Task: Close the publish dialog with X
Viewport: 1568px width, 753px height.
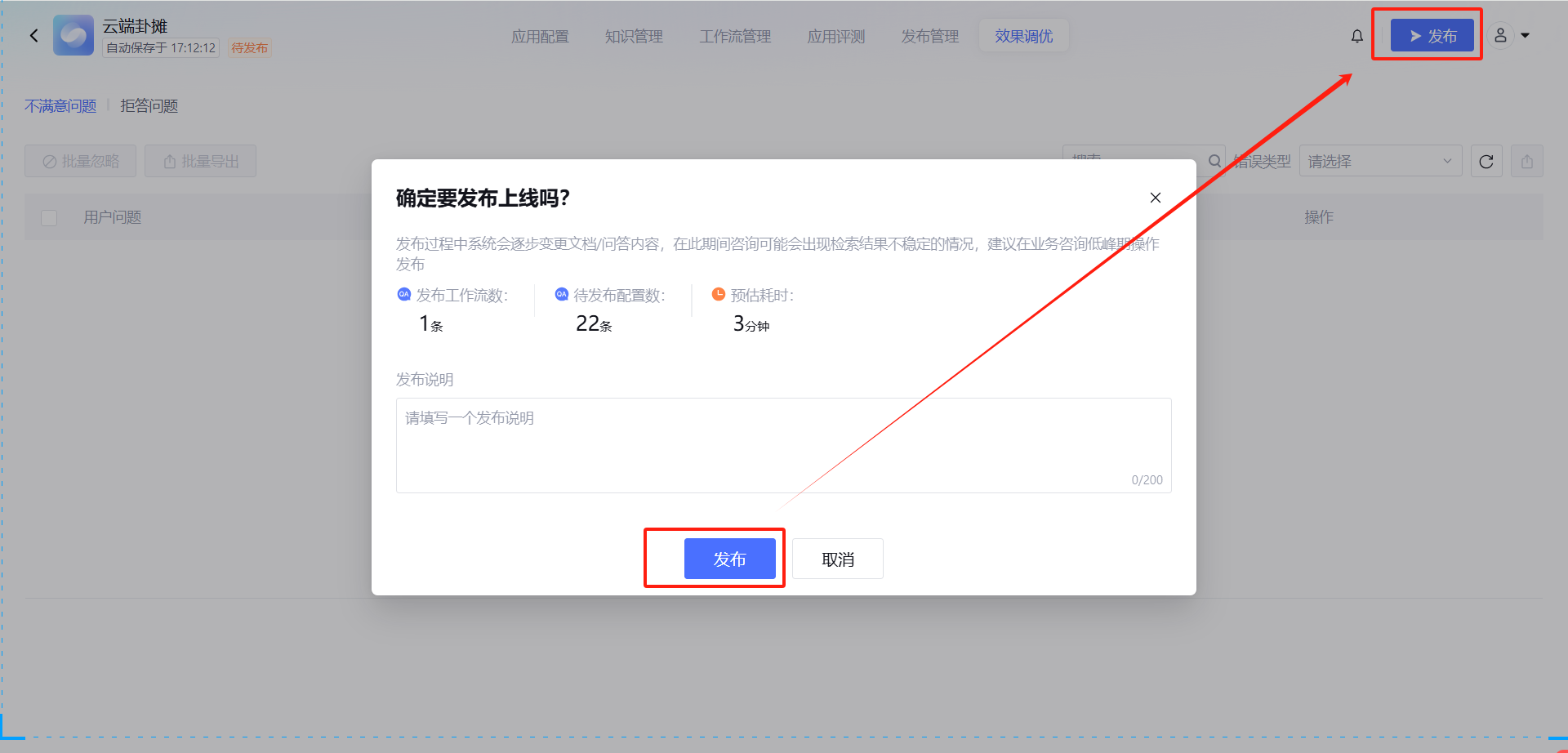Action: (1156, 198)
